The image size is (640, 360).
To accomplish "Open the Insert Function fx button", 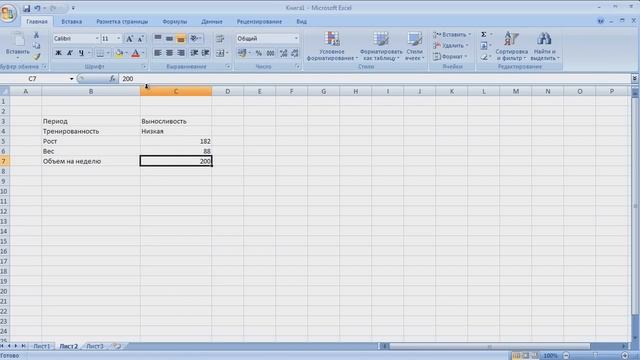I will point(112,79).
